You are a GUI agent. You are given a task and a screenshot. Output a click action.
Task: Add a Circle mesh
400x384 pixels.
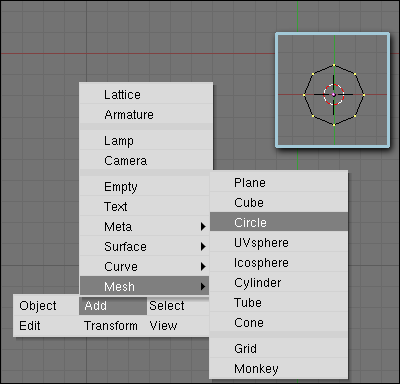click(279, 223)
